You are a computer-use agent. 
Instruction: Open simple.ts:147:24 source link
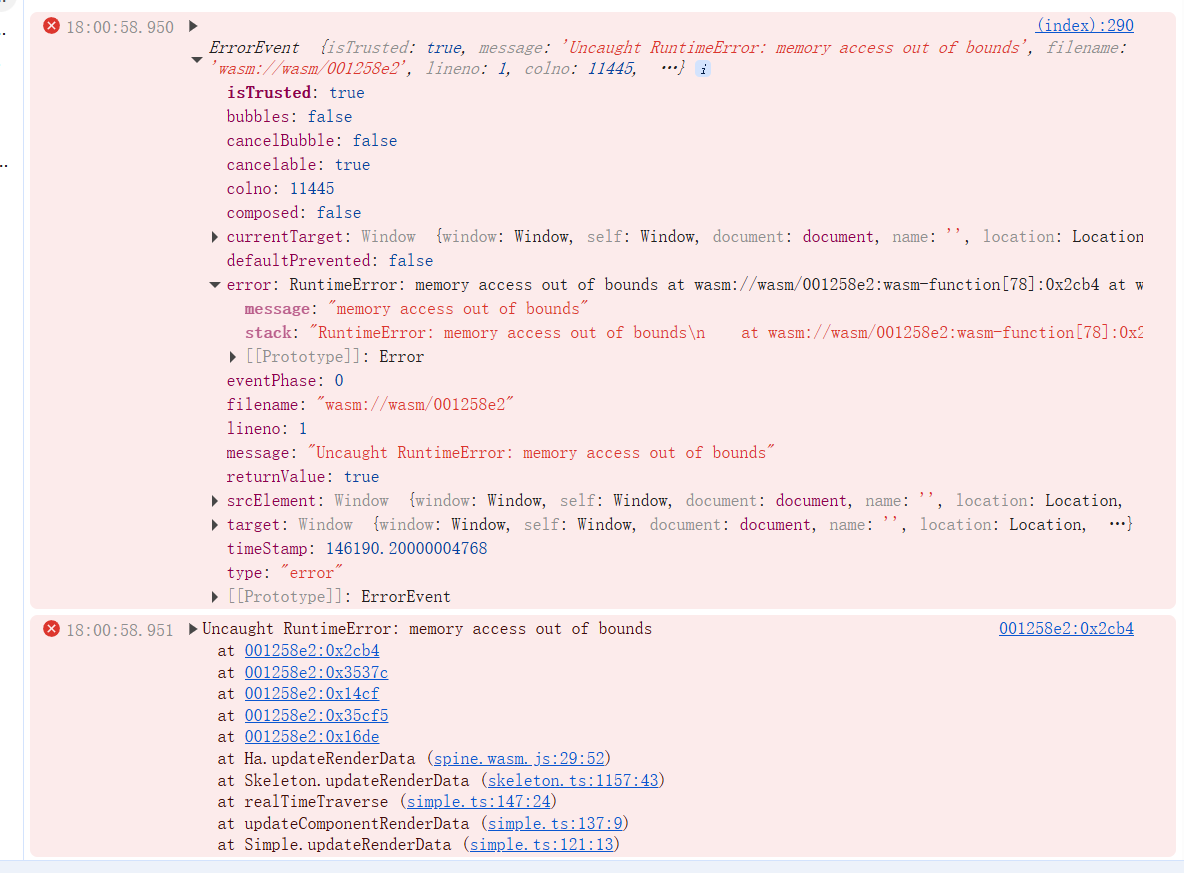coord(479,802)
